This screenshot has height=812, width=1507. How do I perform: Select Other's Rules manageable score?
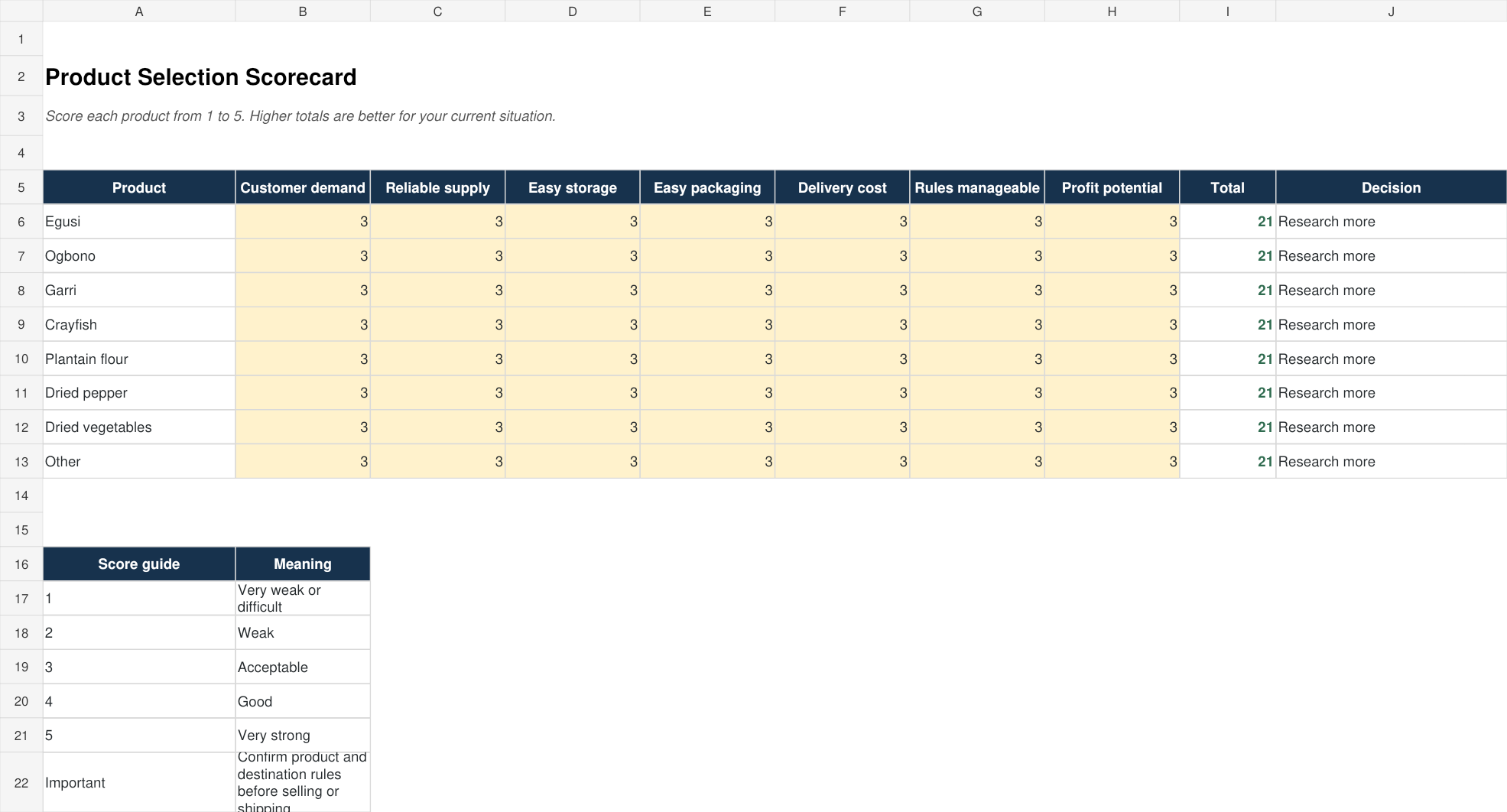[977, 462]
